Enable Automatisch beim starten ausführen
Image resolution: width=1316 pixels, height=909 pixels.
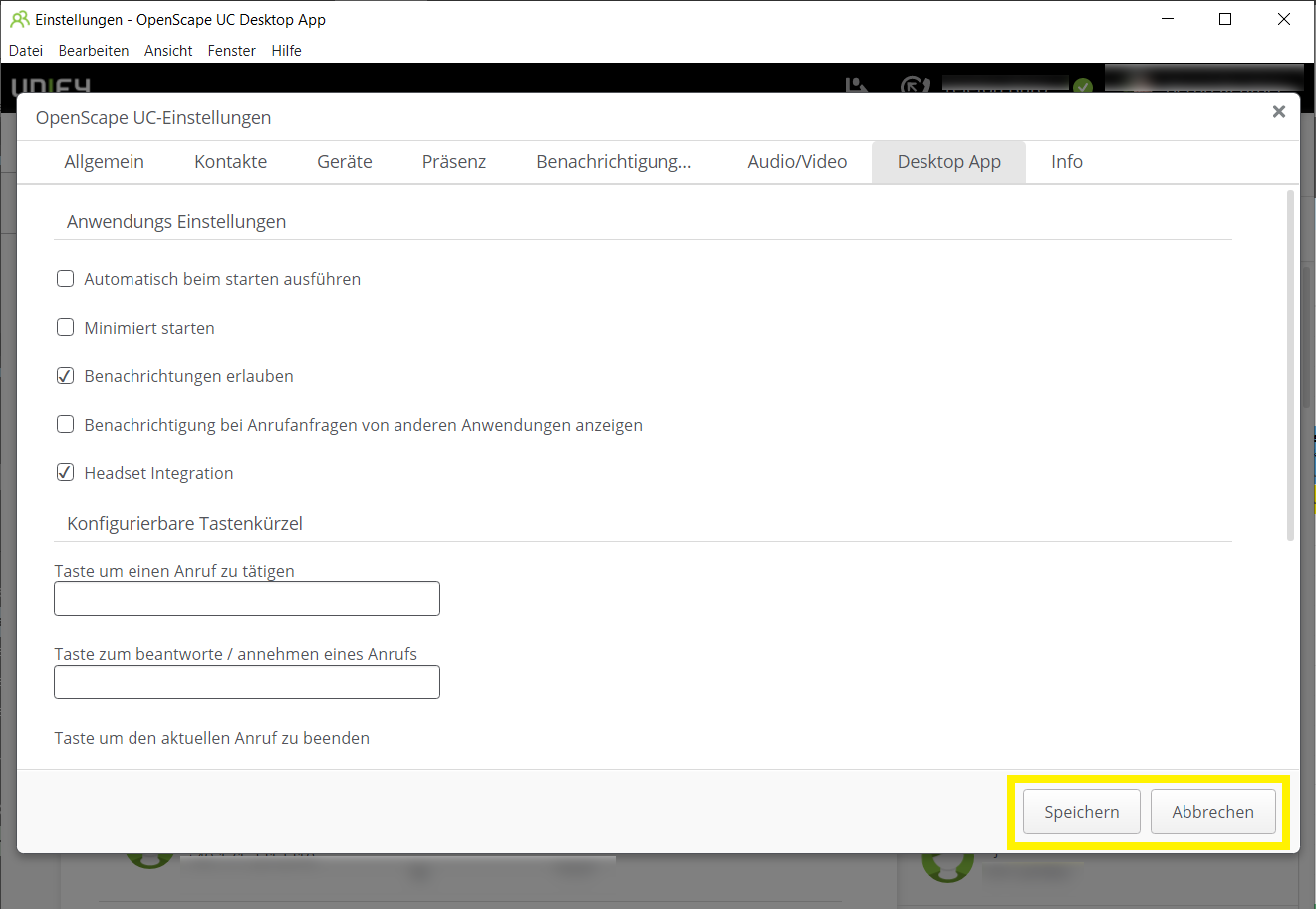point(66,279)
